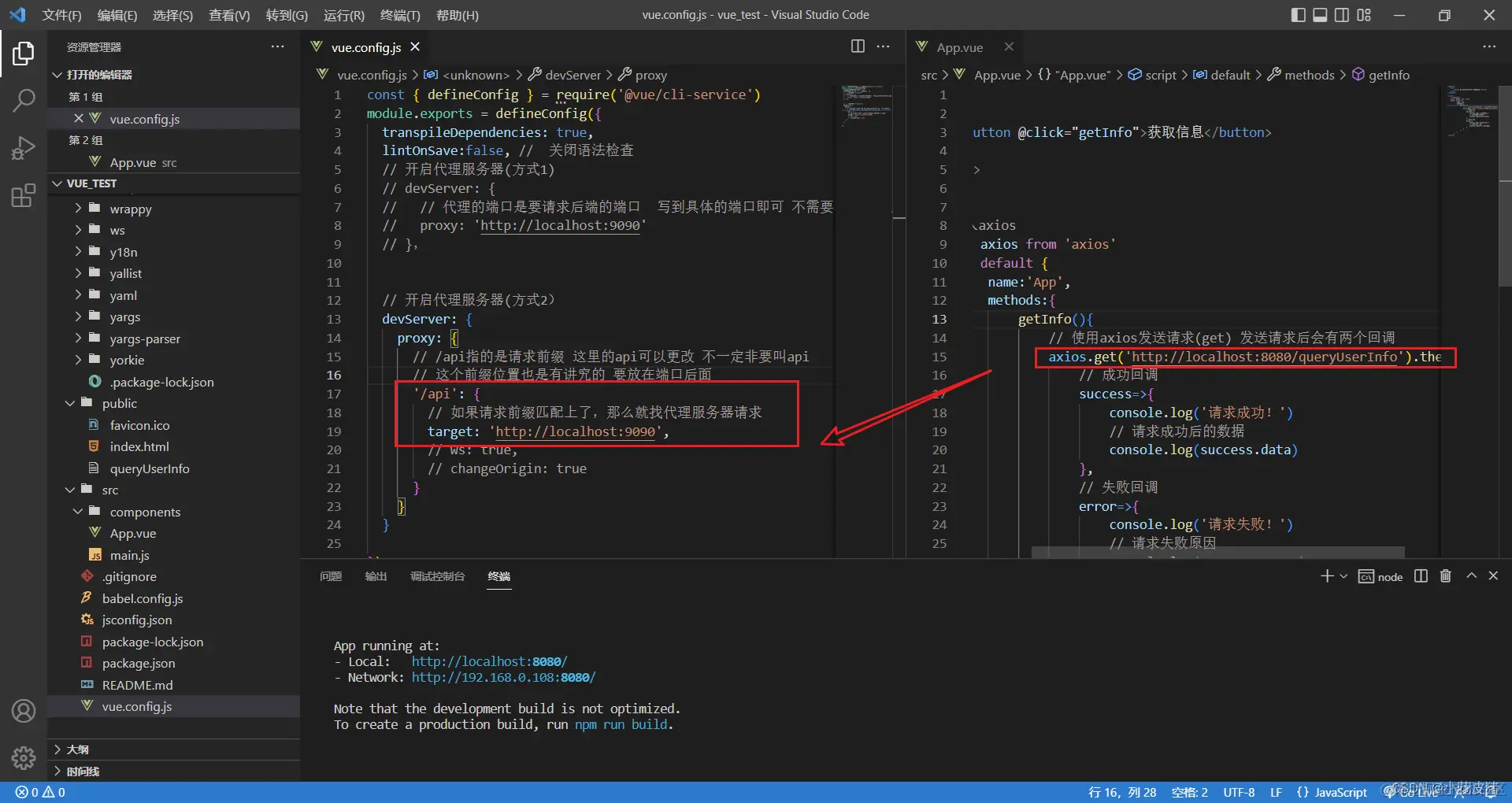Switch to the 输出 panel tab

point(376,576)
